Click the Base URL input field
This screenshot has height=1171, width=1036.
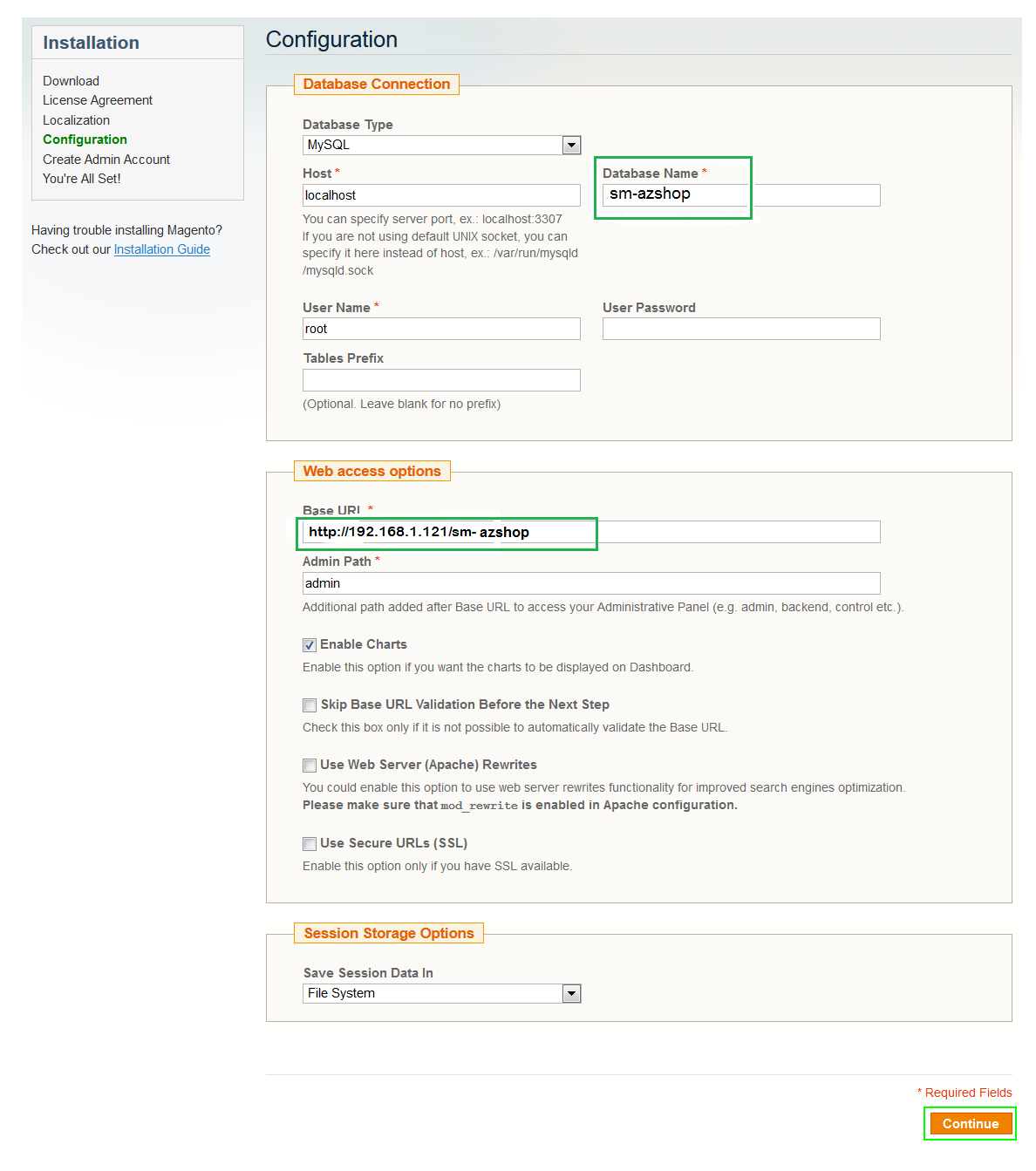pyautogui.click(x=591, y=532)
